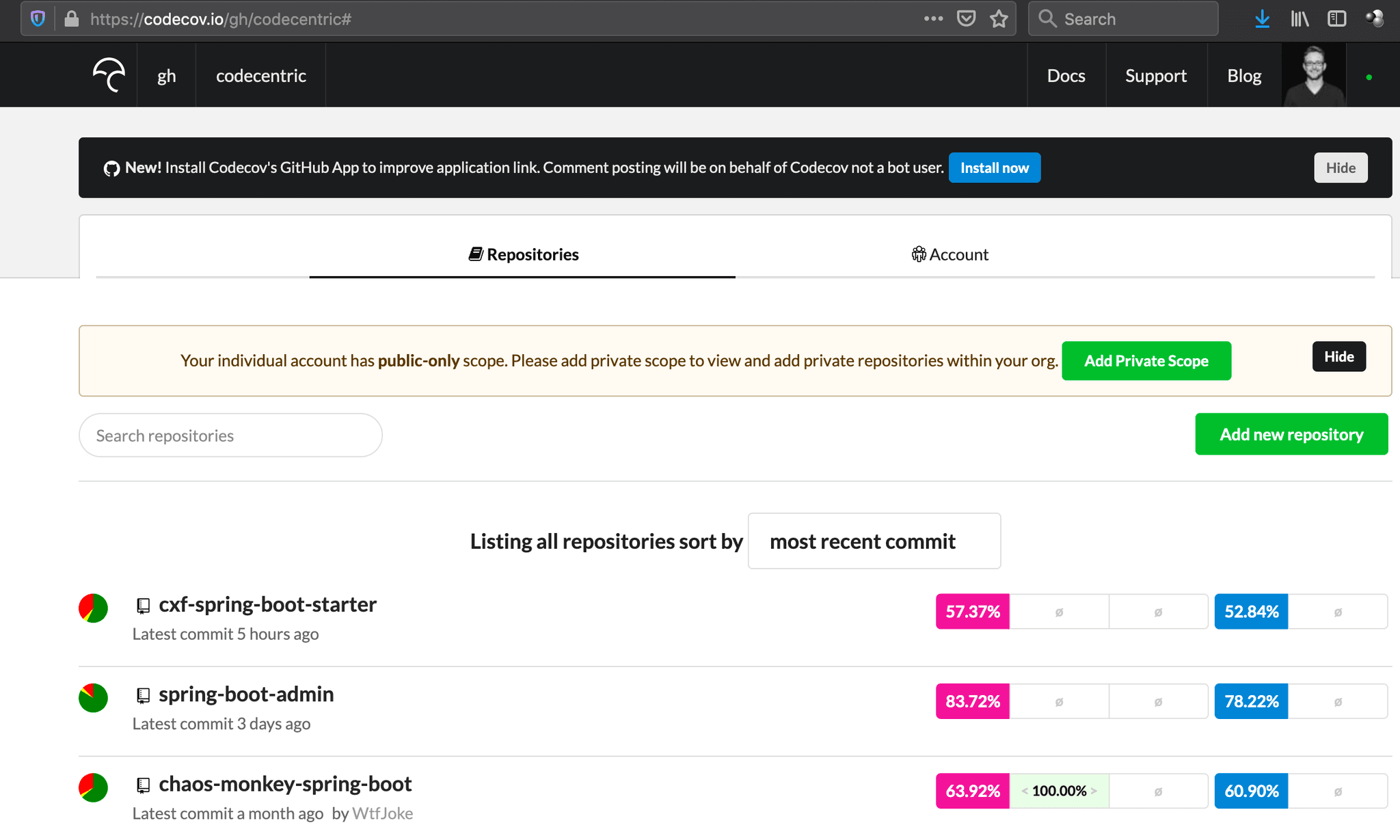Focus the Search repositories field
The width and height of the screenshot is (1400, 840).
click(230, 435)
